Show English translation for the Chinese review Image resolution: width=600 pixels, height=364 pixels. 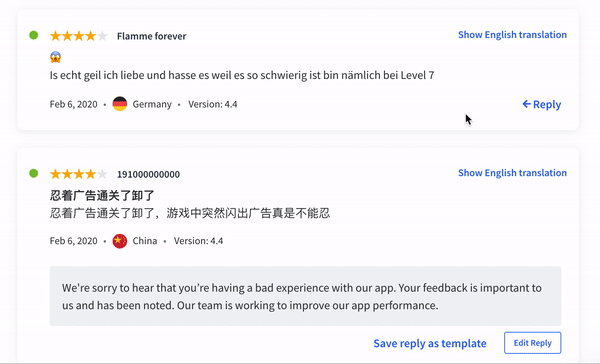pyautogui.click(x=512, y=173)
